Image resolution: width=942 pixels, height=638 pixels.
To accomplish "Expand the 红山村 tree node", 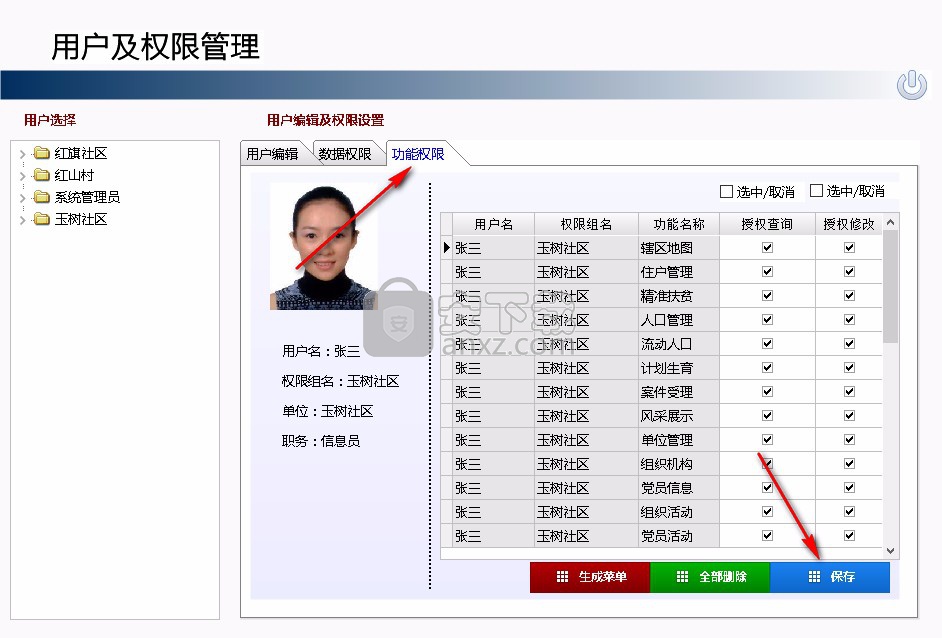I will tap(23, 176).
